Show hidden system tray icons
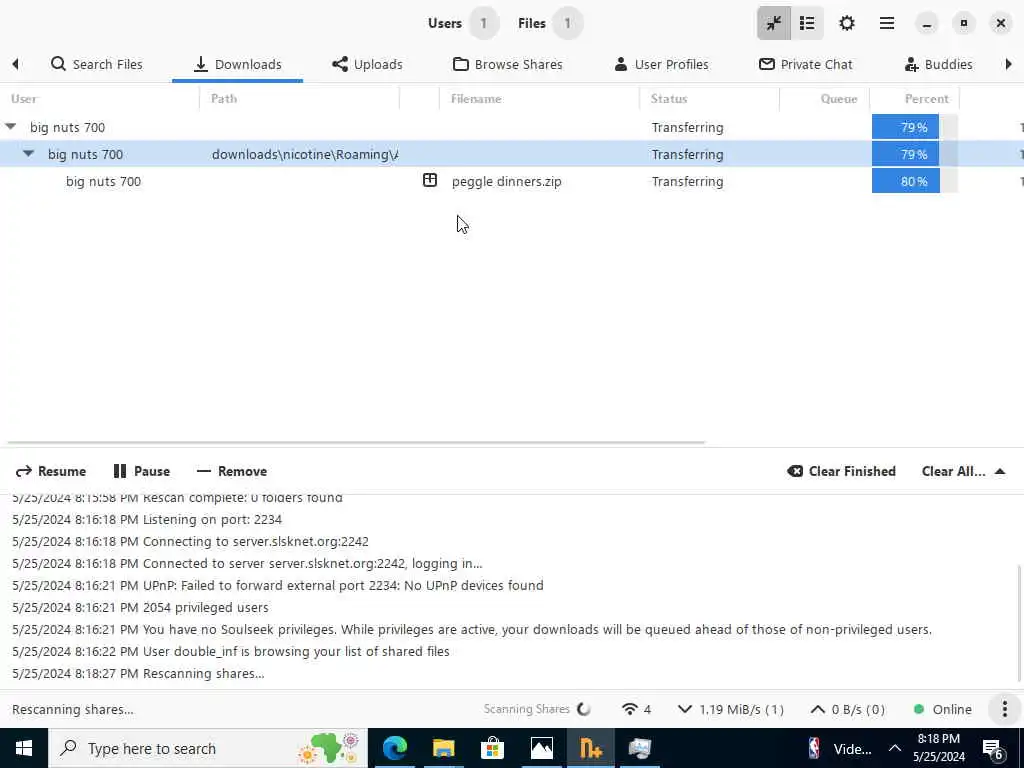This screenshot has width=1024, height=768. pos(895,748)
